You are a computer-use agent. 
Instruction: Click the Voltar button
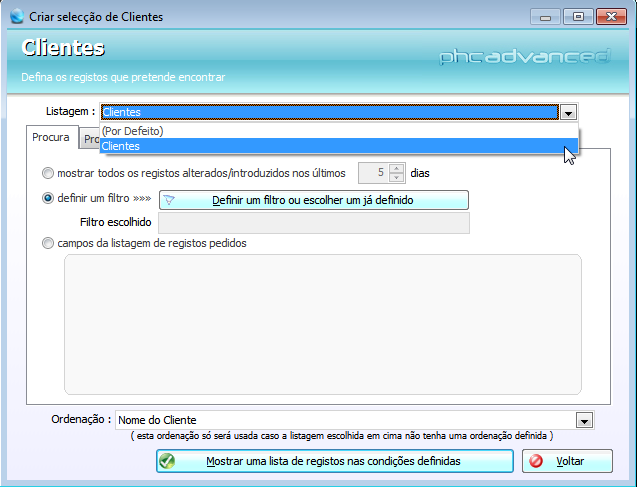[x=567, y=461]
